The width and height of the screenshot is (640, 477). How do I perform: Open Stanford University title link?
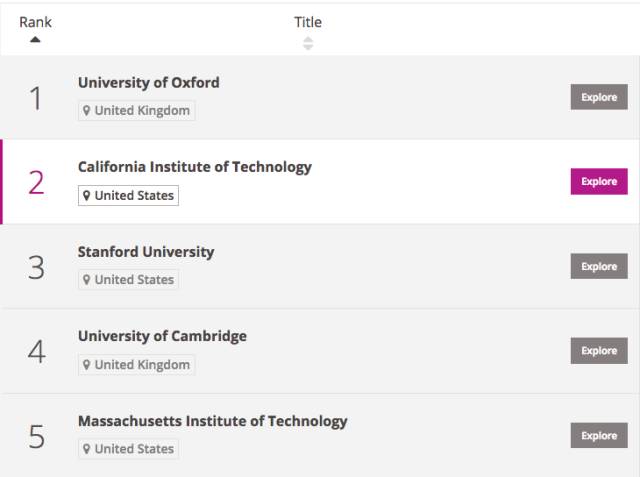point(146,252)
